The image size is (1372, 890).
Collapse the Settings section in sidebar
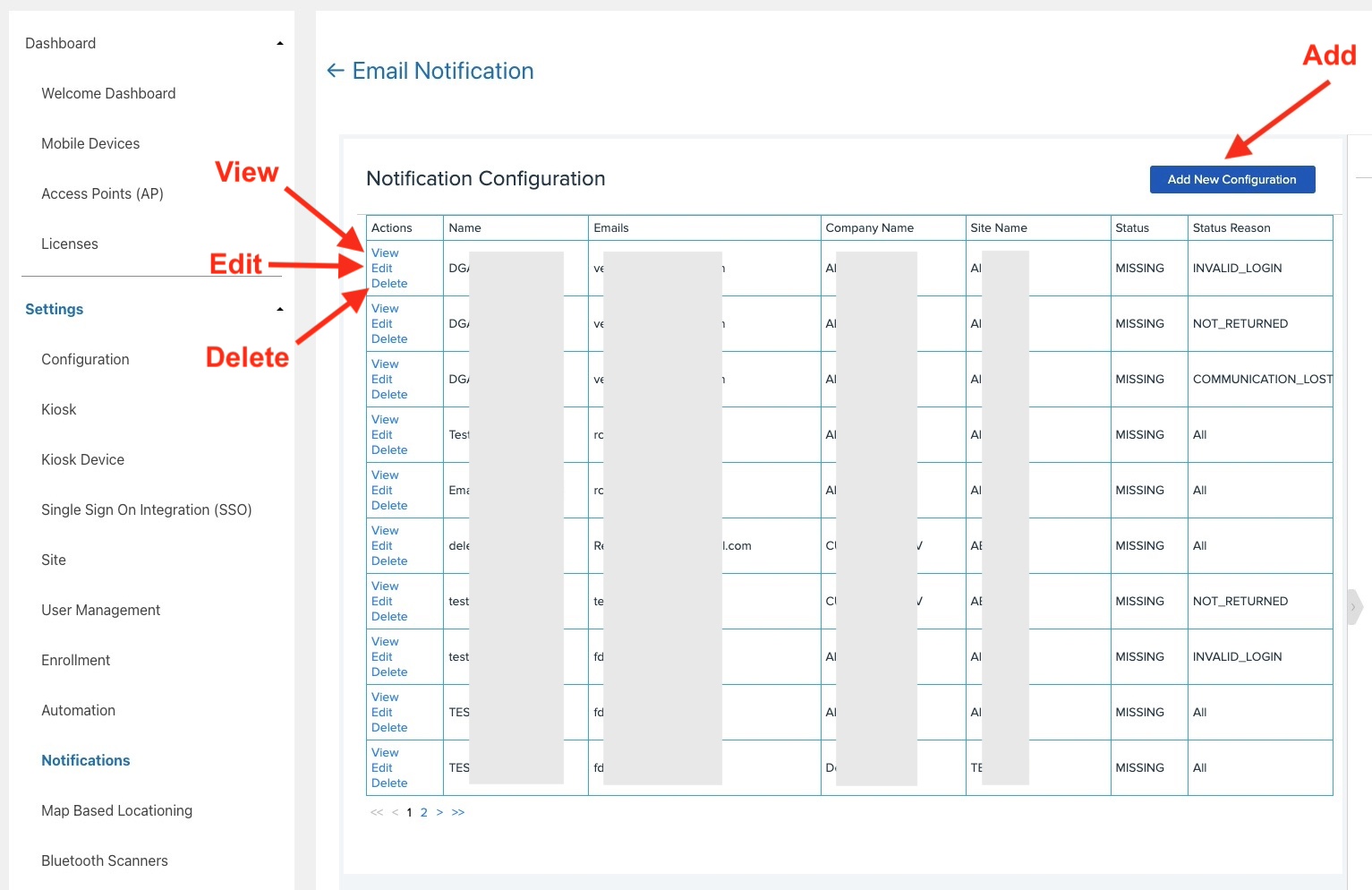point(280,310)
